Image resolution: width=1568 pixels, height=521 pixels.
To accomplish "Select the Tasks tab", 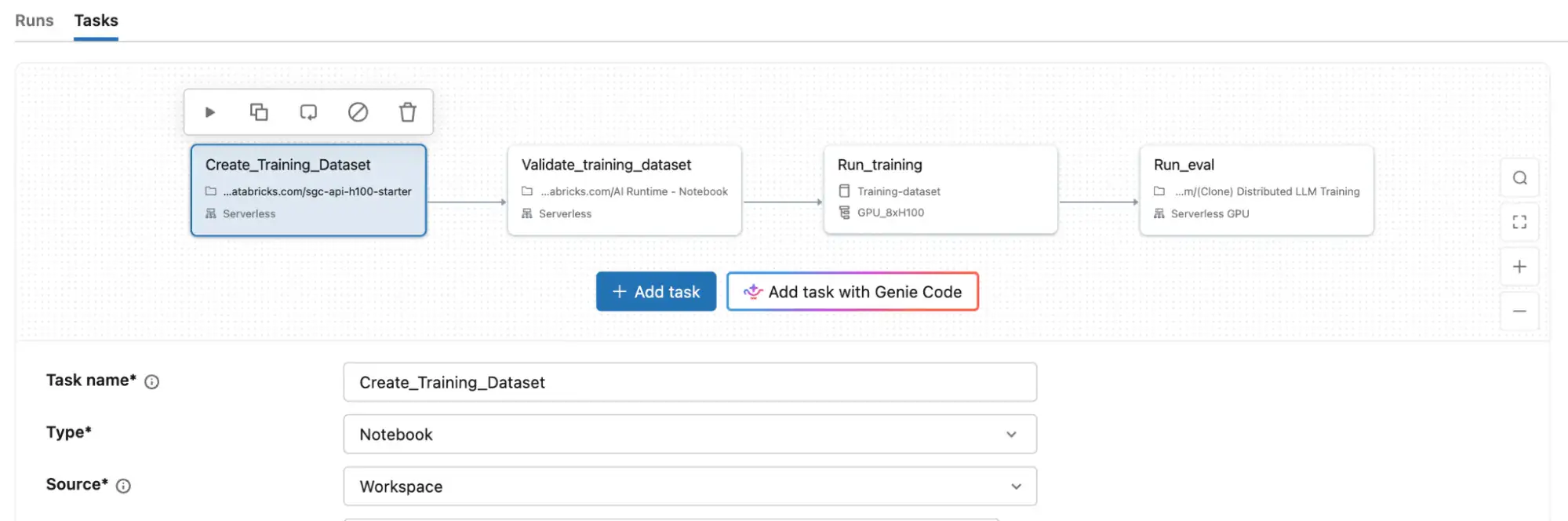I will click(96, 20).
